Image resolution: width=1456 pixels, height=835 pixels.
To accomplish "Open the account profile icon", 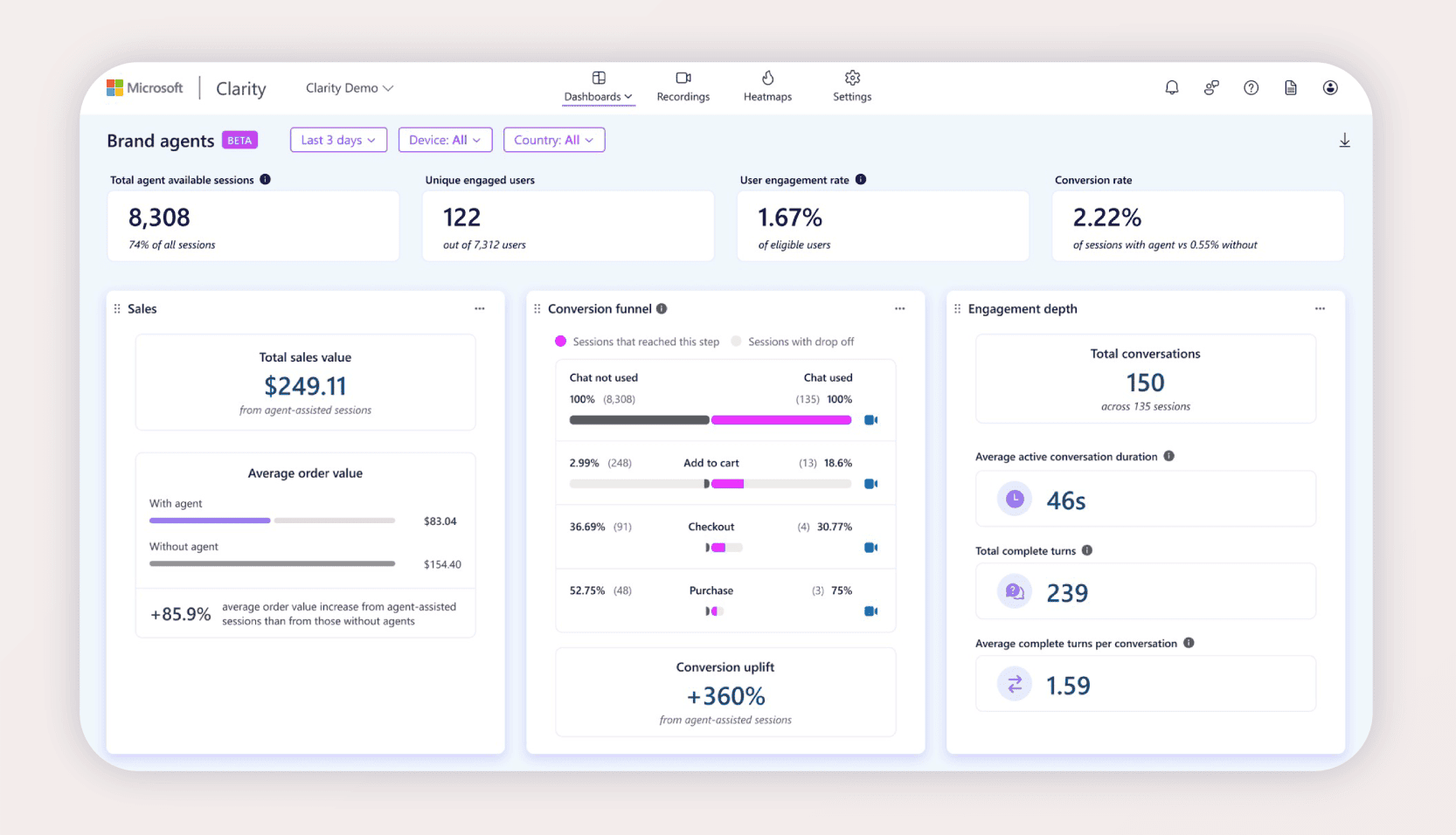I will point(1330,87).
